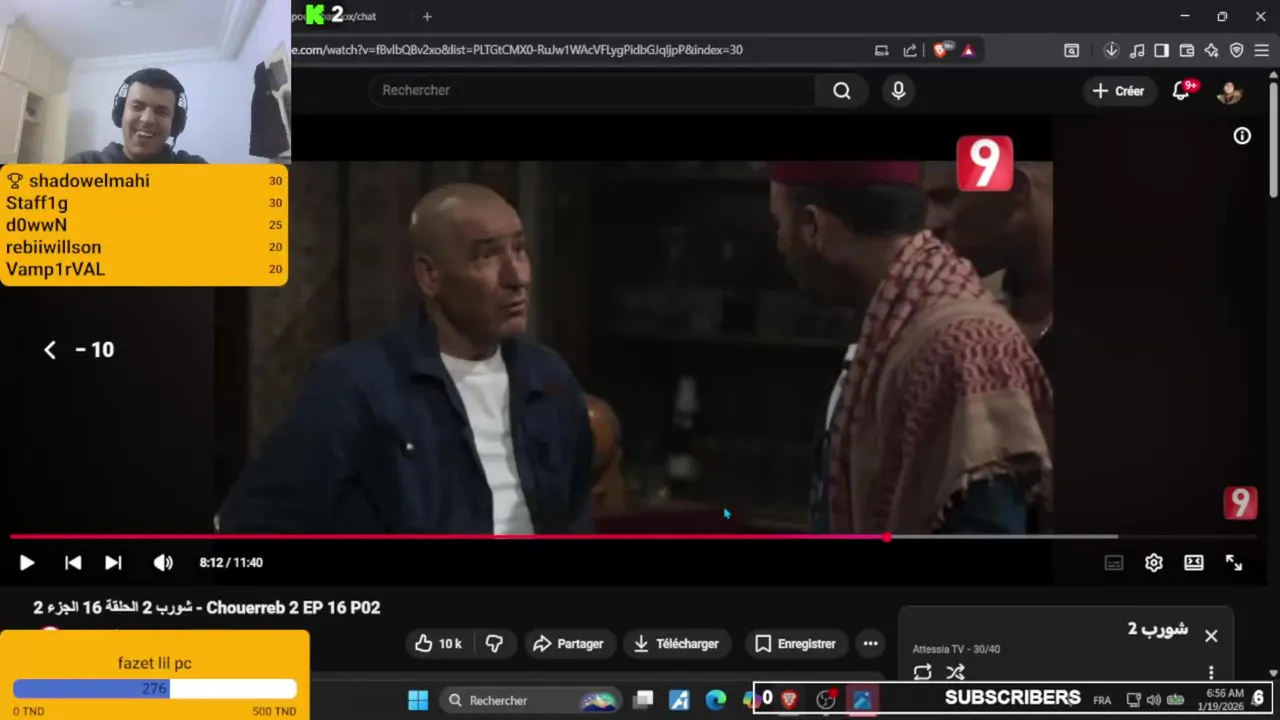Viewport: 1280px width, 720px height.
Task: Open tab search toolbar icon
Action: (x=1071, y=50)
